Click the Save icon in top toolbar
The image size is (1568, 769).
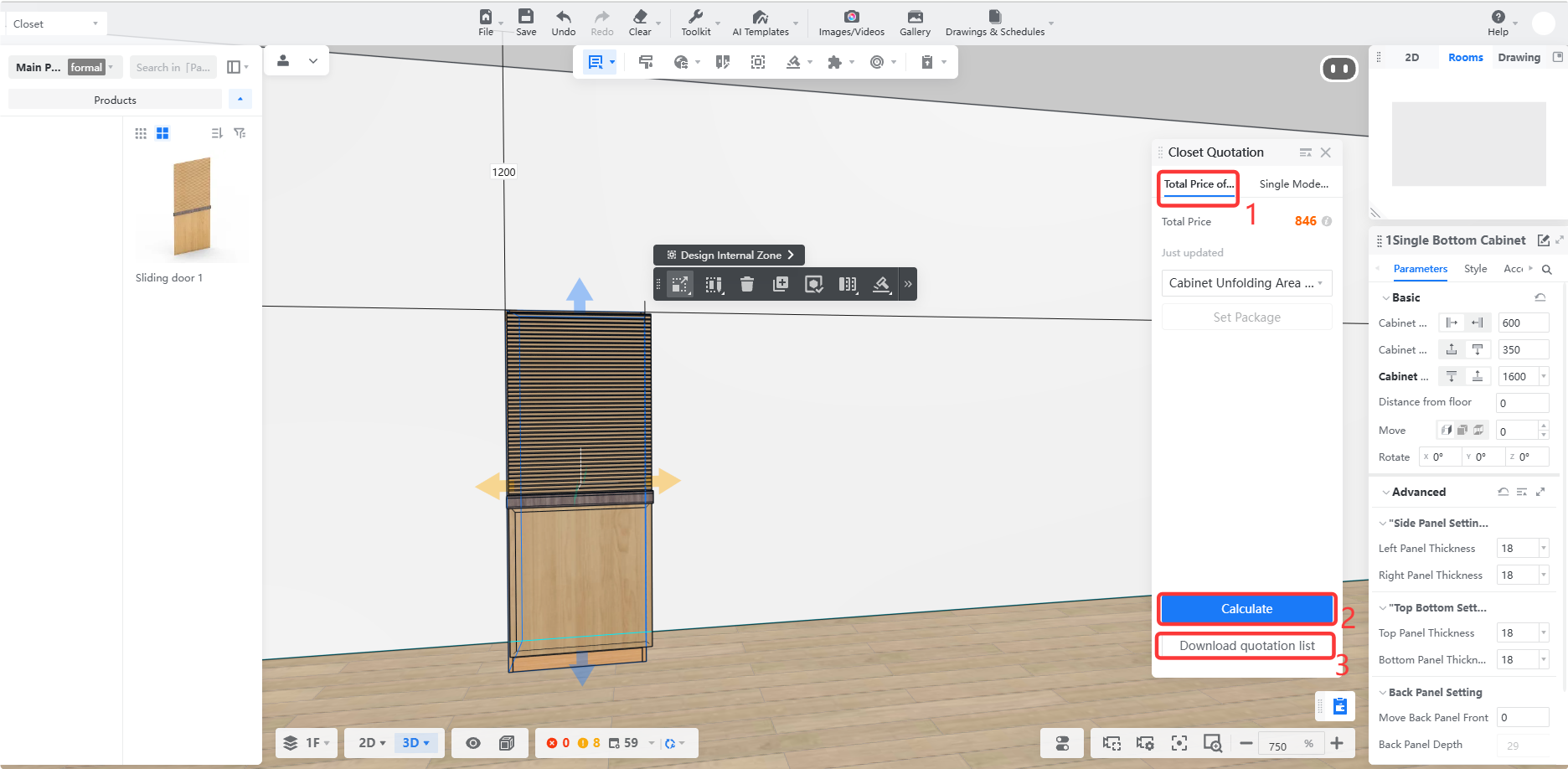pos(526,16)
